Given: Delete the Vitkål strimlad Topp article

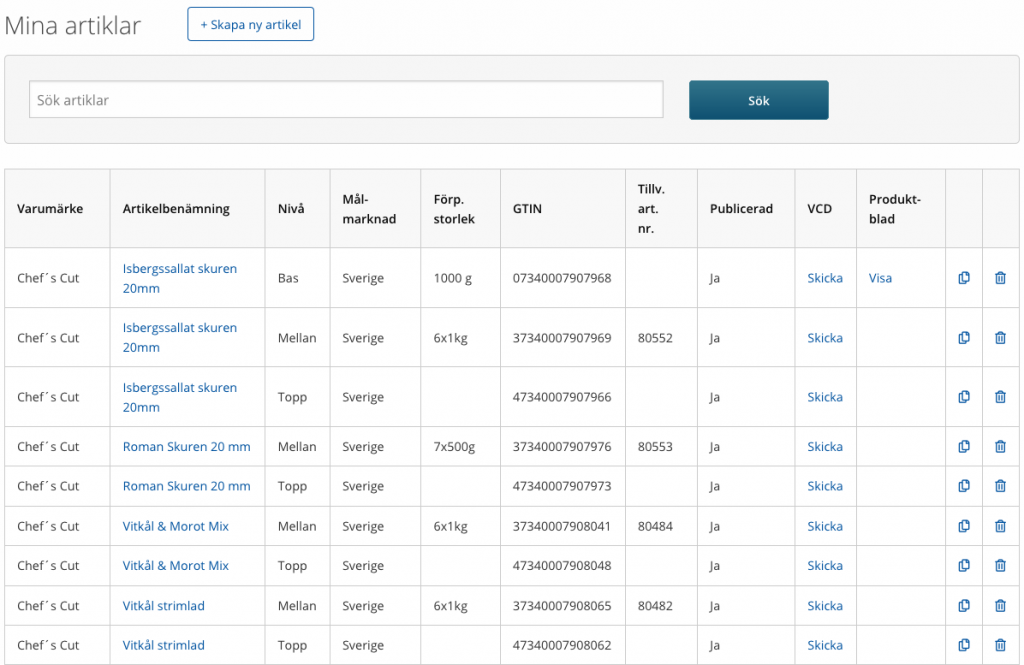Looking at the screenshot, I should [x=1000, y=645].
